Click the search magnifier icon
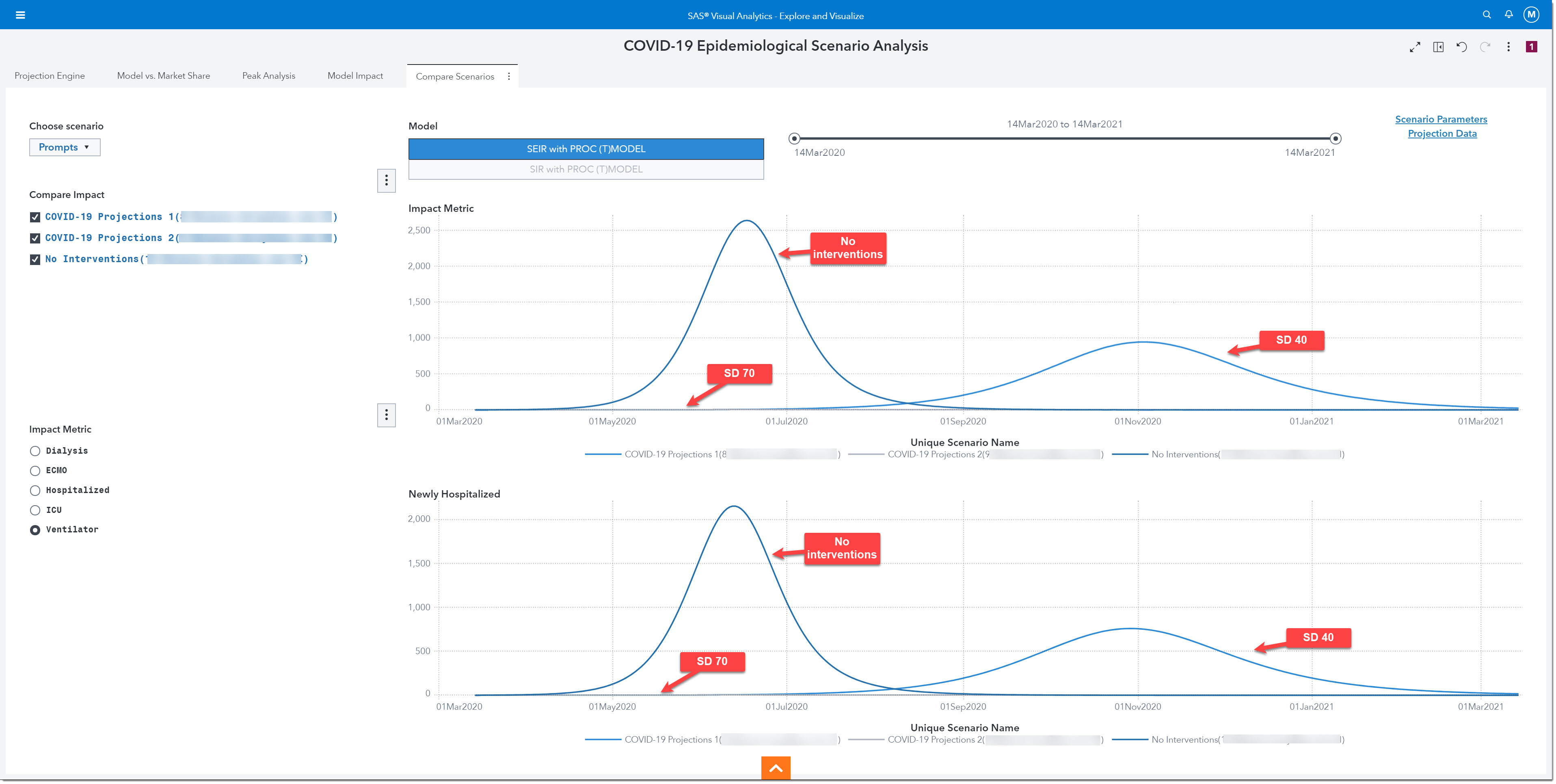The image size is (1556, 784). (x=1487, y=15)
